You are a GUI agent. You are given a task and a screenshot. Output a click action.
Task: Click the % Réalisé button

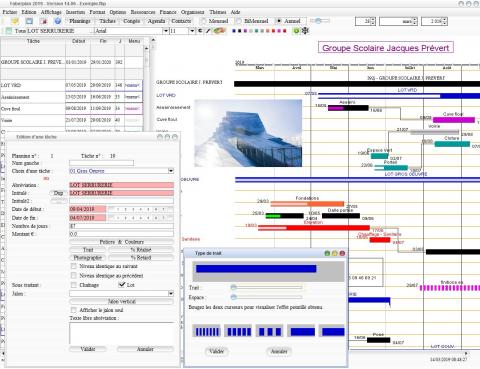click(x=141, y=250)
